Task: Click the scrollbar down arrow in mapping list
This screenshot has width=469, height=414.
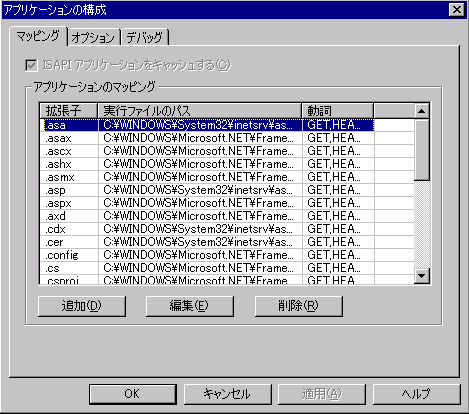Action: [x=422, y=276]
